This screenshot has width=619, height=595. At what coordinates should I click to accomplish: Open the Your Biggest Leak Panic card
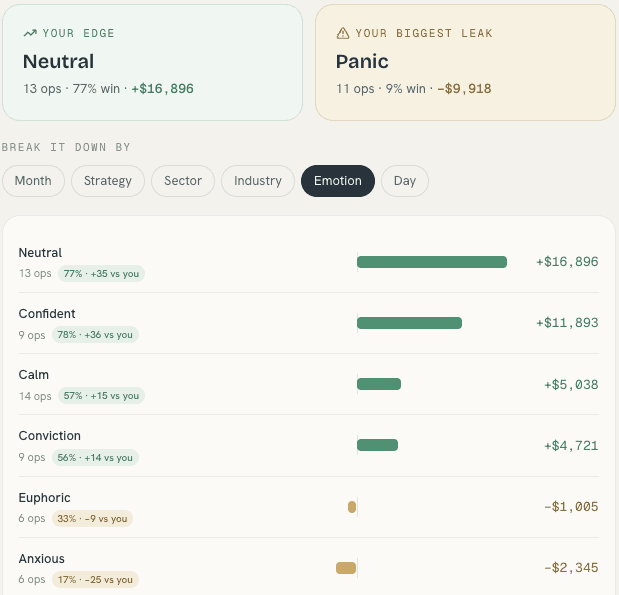(465, 62)
